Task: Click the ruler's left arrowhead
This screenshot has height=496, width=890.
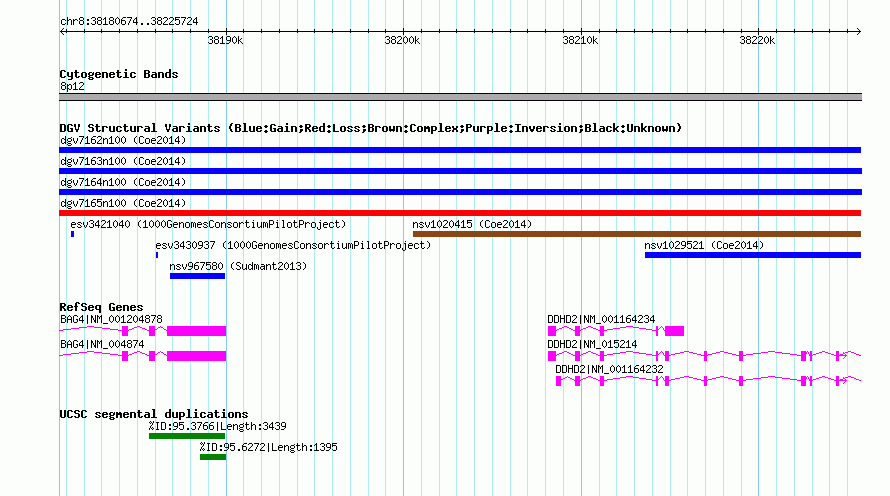Action: (x=62, y=32)
